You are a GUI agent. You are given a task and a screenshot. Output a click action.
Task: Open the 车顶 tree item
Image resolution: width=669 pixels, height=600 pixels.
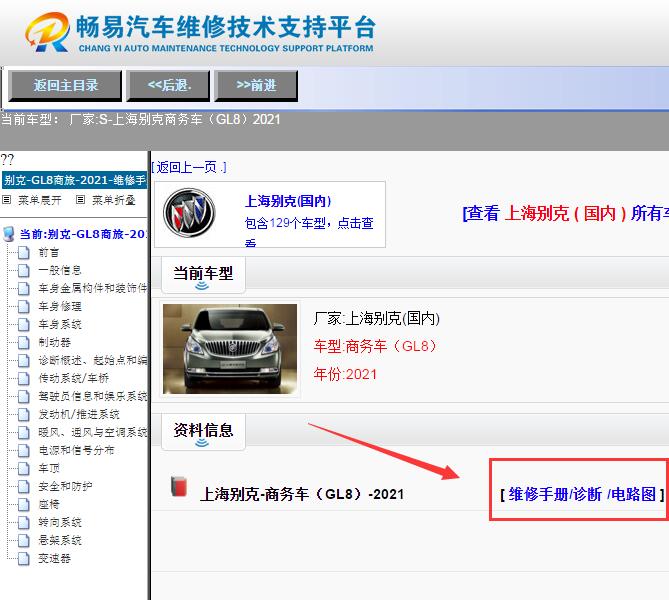click(x=49, y=468)
